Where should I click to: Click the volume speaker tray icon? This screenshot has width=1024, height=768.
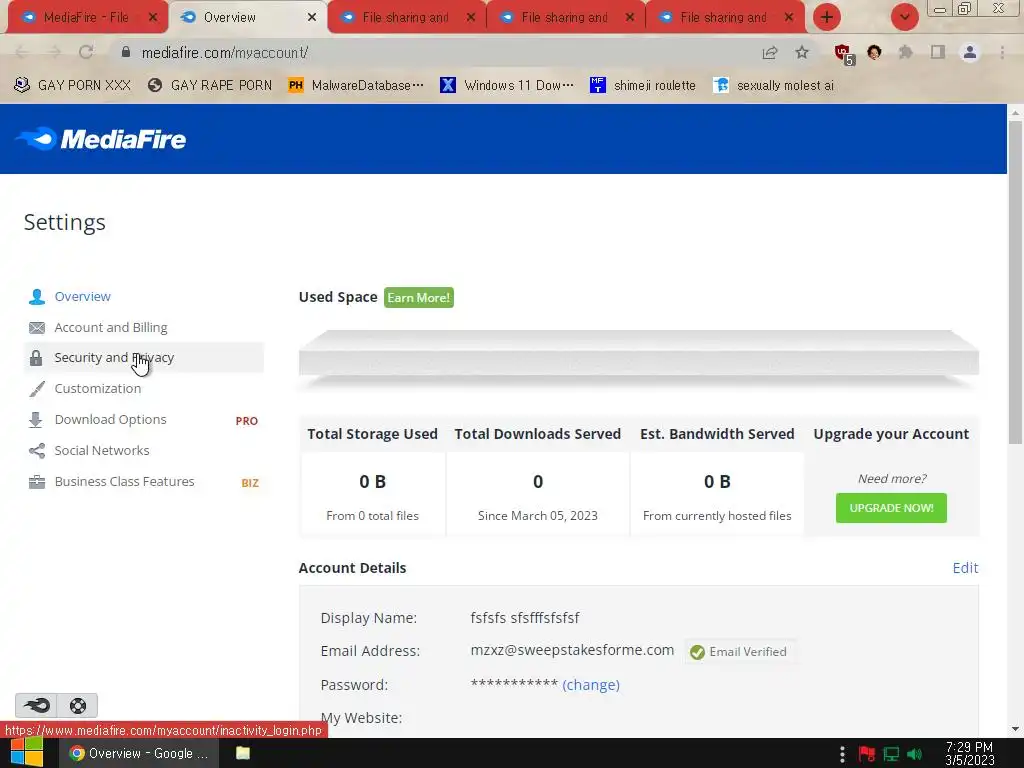click(915, 754)
